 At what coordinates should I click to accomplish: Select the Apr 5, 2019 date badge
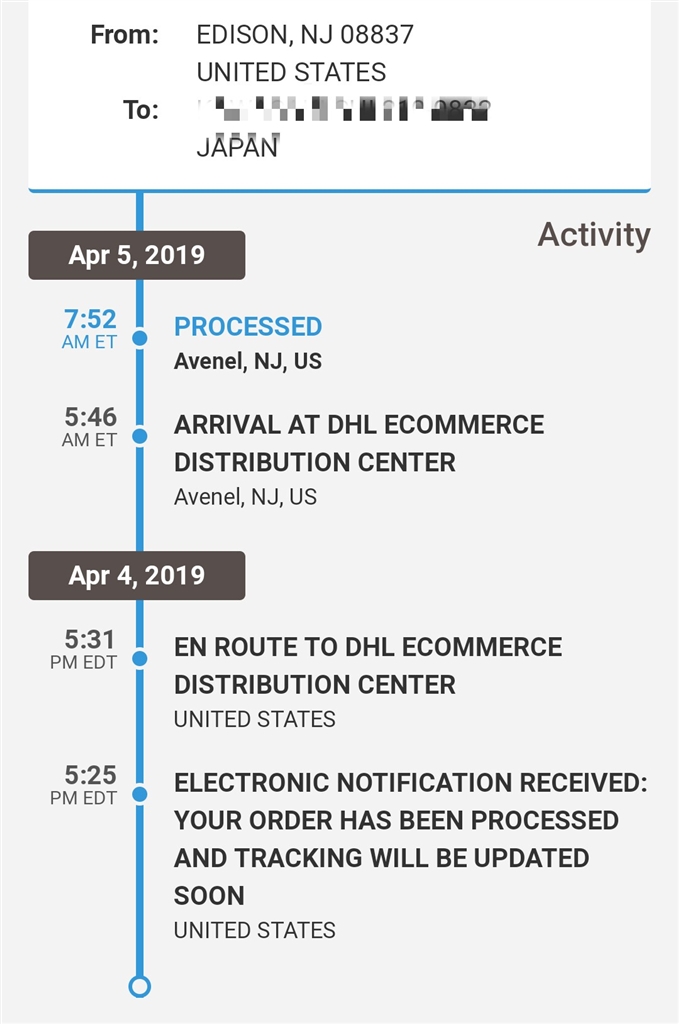[x=136, y=255]
